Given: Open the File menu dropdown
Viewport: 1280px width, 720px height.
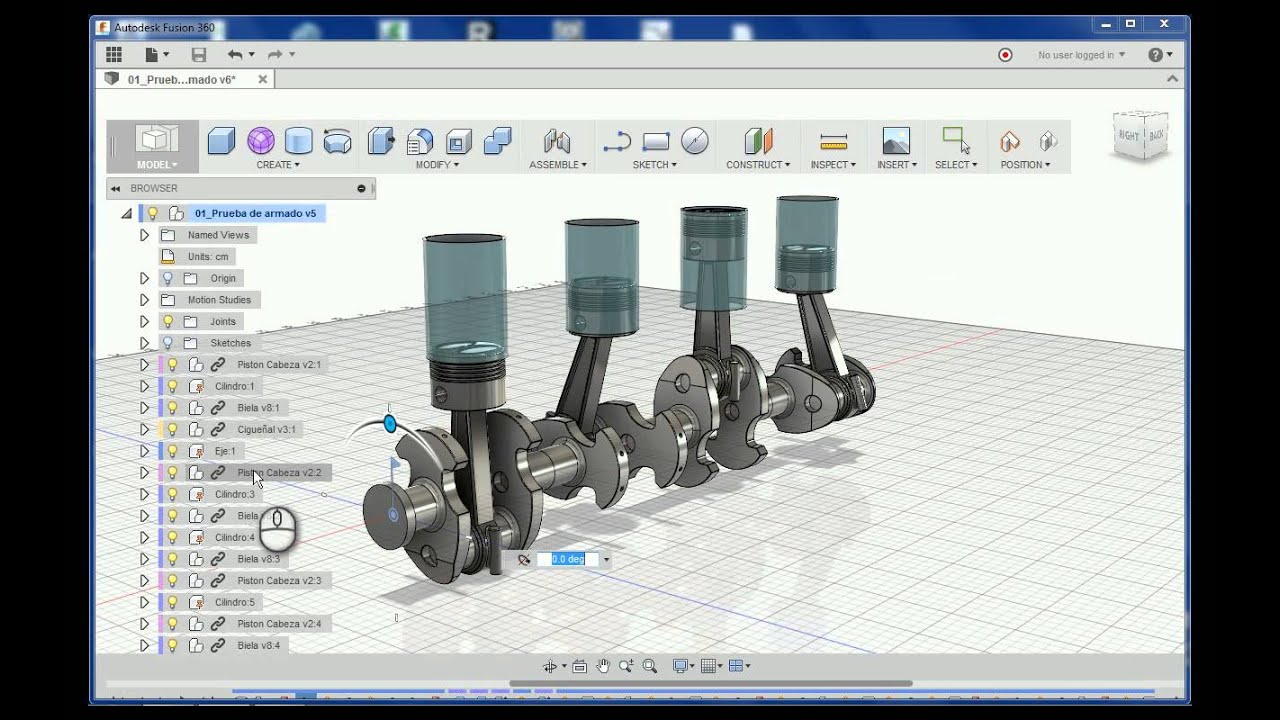Looking at the screenshot, I should [x=156, y=54].
